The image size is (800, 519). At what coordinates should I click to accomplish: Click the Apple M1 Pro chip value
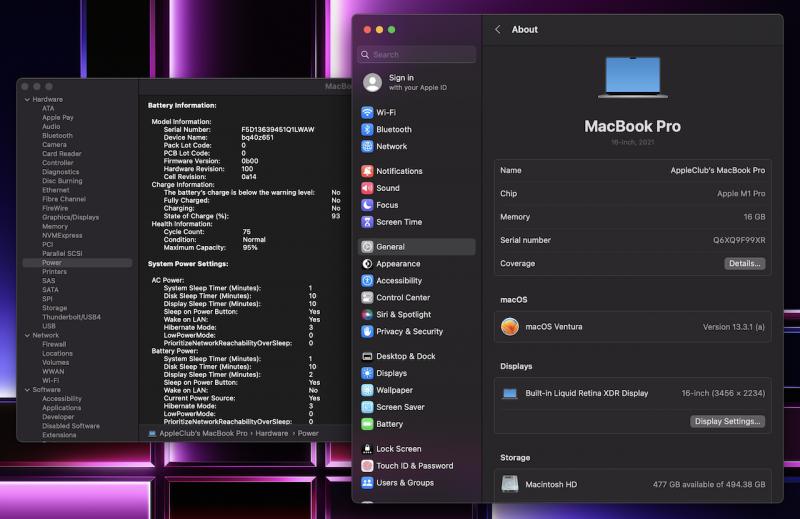click(x=741, y=193)
